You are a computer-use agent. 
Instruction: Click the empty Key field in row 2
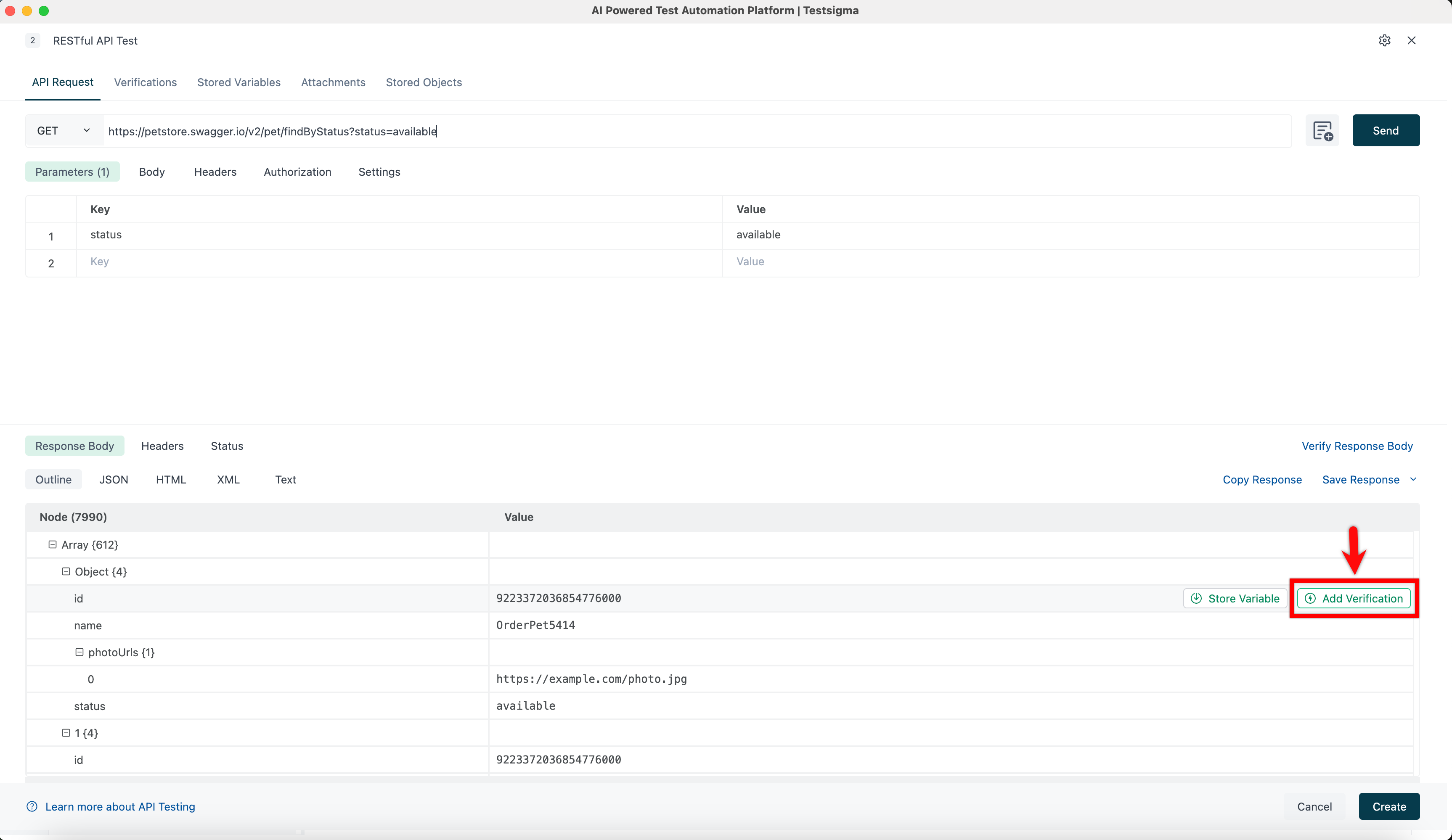(x=231, y=262)
